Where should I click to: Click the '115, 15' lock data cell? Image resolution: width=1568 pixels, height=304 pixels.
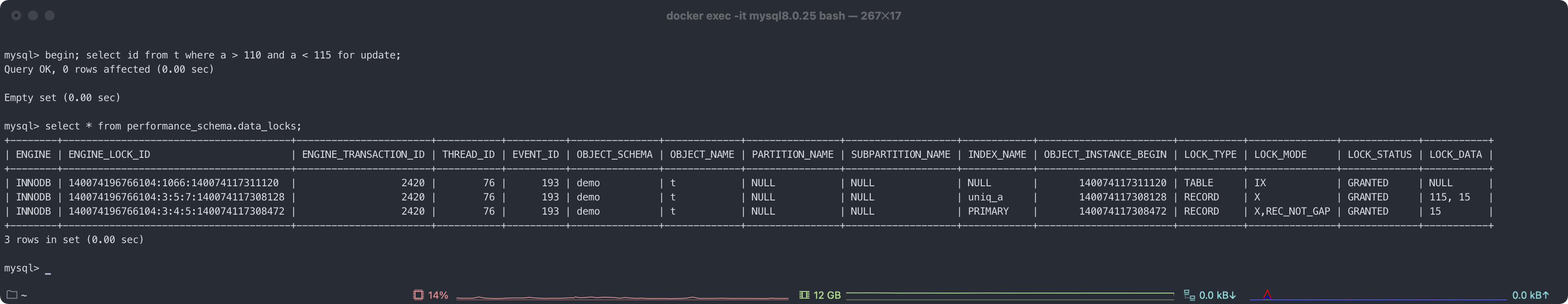pos(1450,197)
